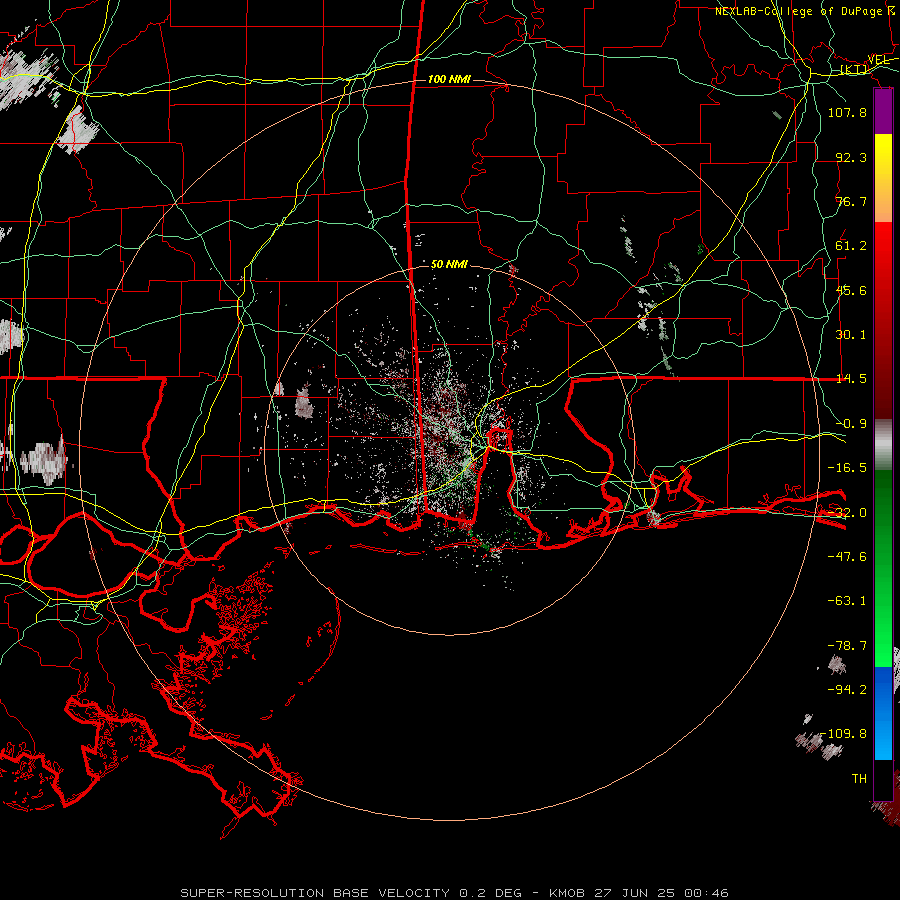Click the 14.5 value on velocity scale
The width and height of the screenshot is (900, 900).
click(x=851, y=379)
